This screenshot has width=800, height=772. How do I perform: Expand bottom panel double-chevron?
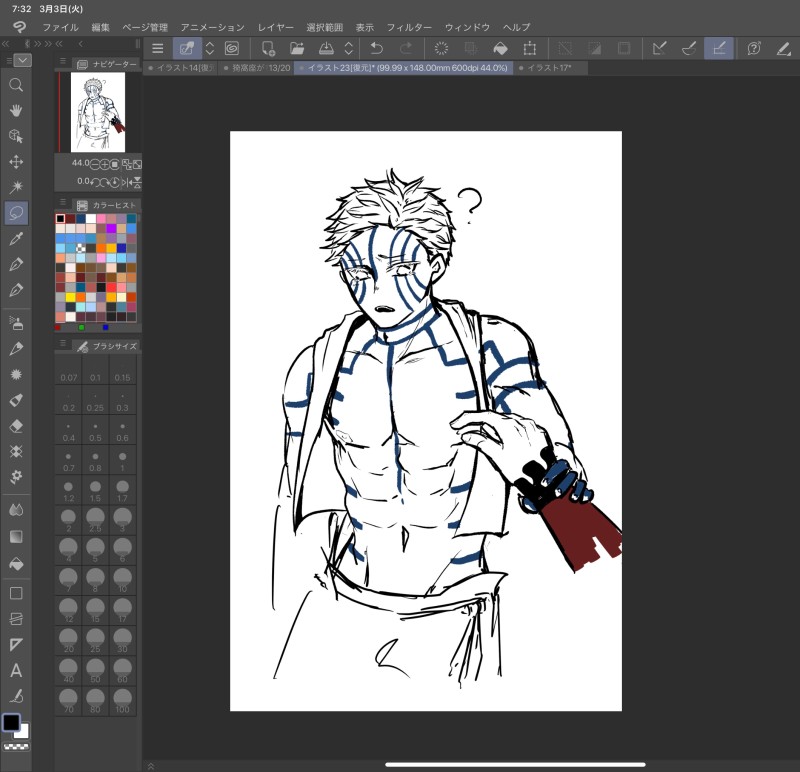151,765
